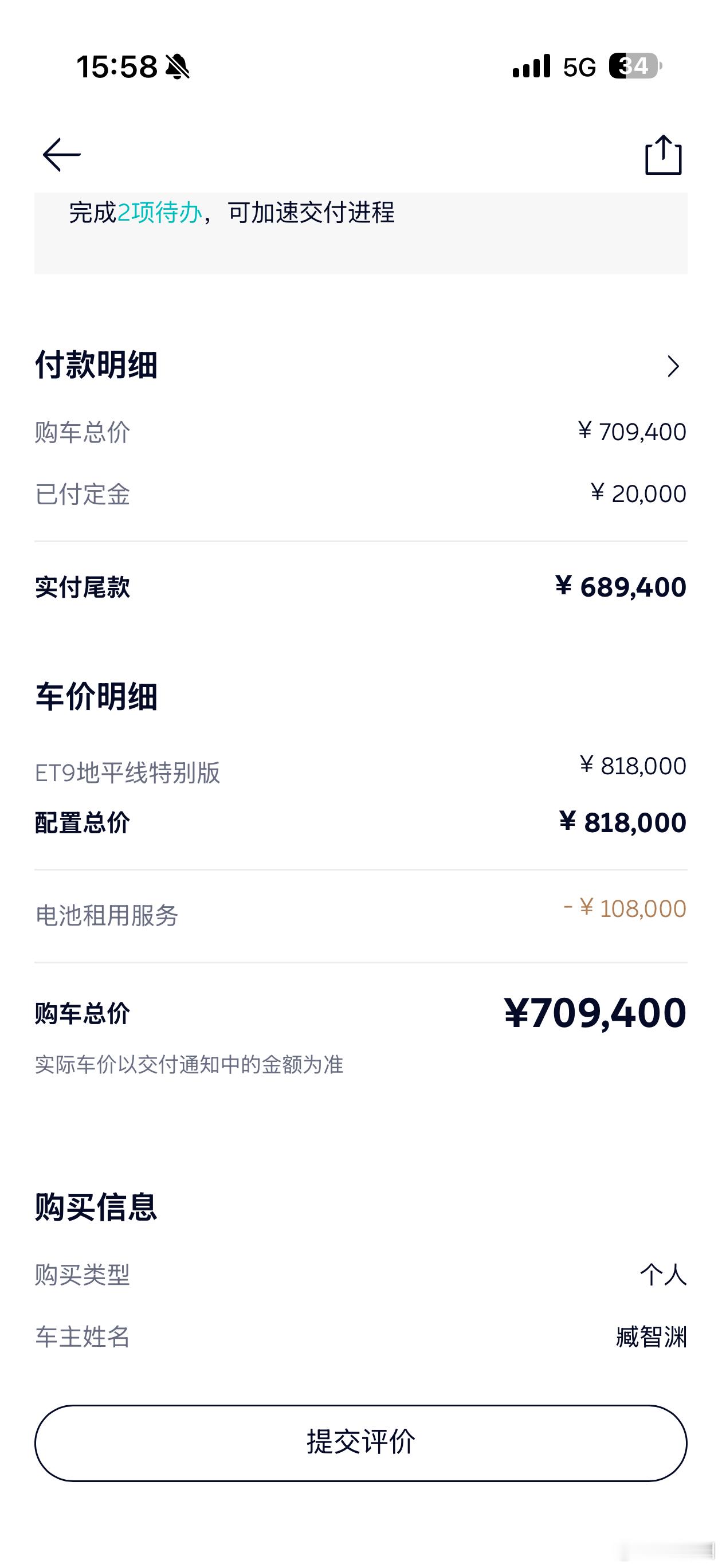Screen dimensions: 722x1568
Task: Tap the 车价明细 section heading
Action: pos(96,696)
